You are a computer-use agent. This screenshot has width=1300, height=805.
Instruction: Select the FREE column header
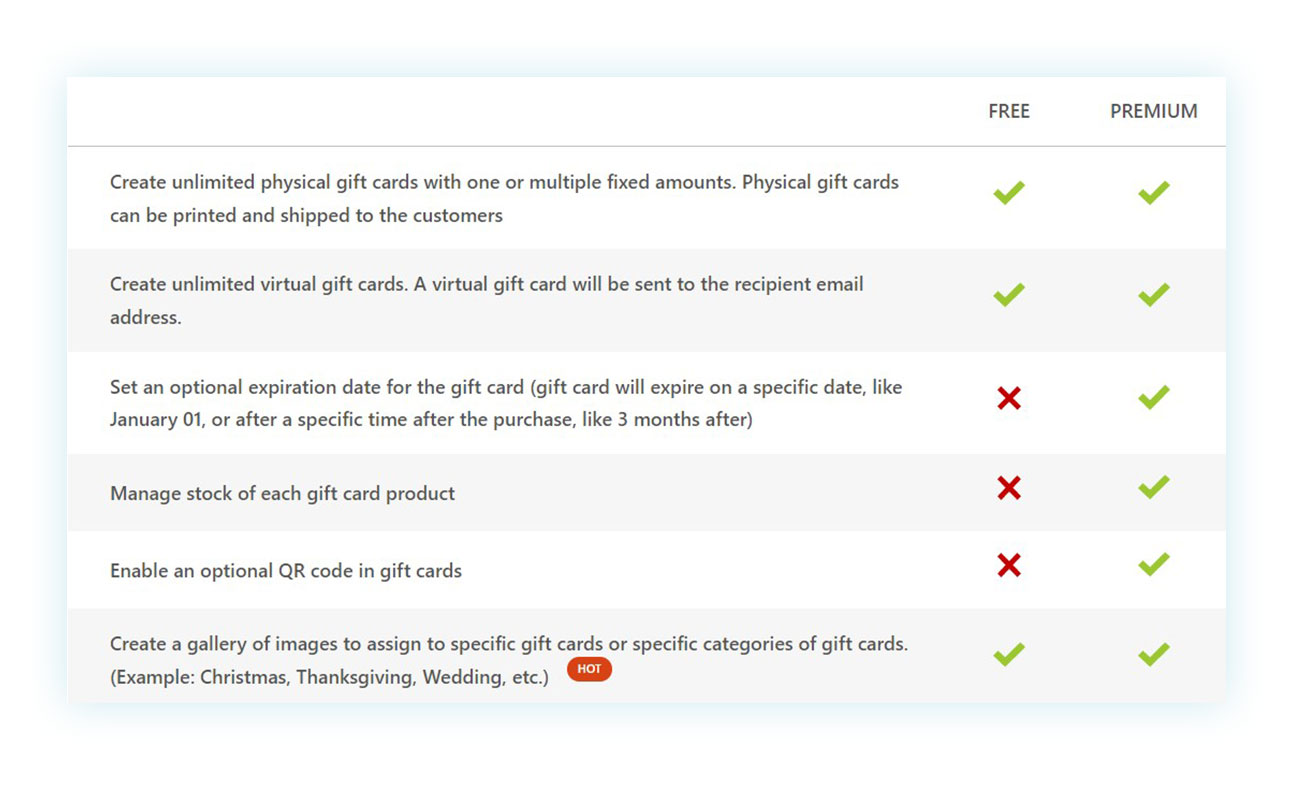[1009, 112]
